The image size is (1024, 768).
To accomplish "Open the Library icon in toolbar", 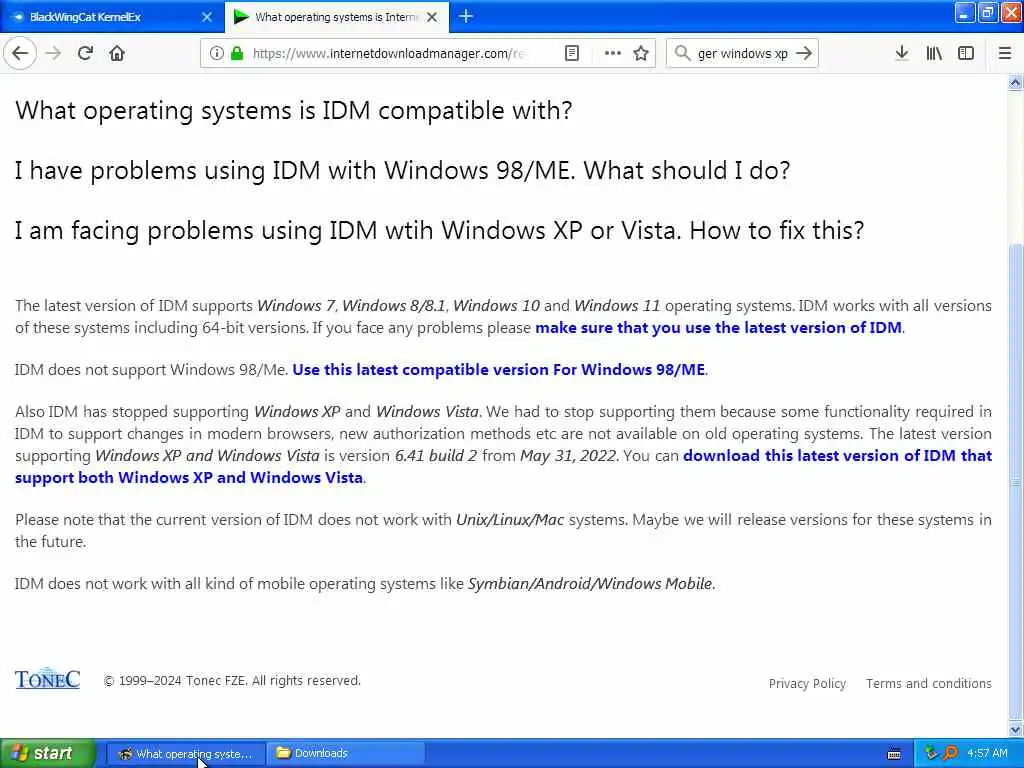I will coord(934,54).
